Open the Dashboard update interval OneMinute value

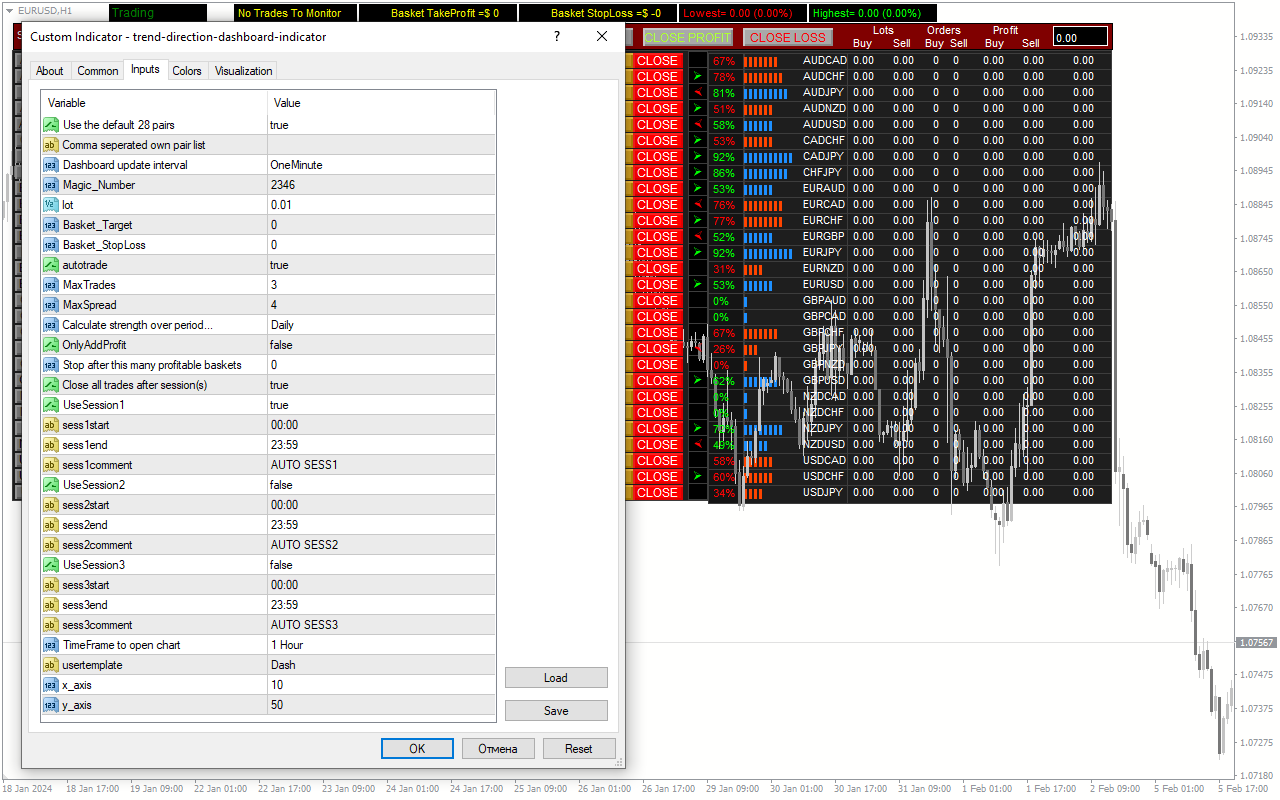point(382,165)
